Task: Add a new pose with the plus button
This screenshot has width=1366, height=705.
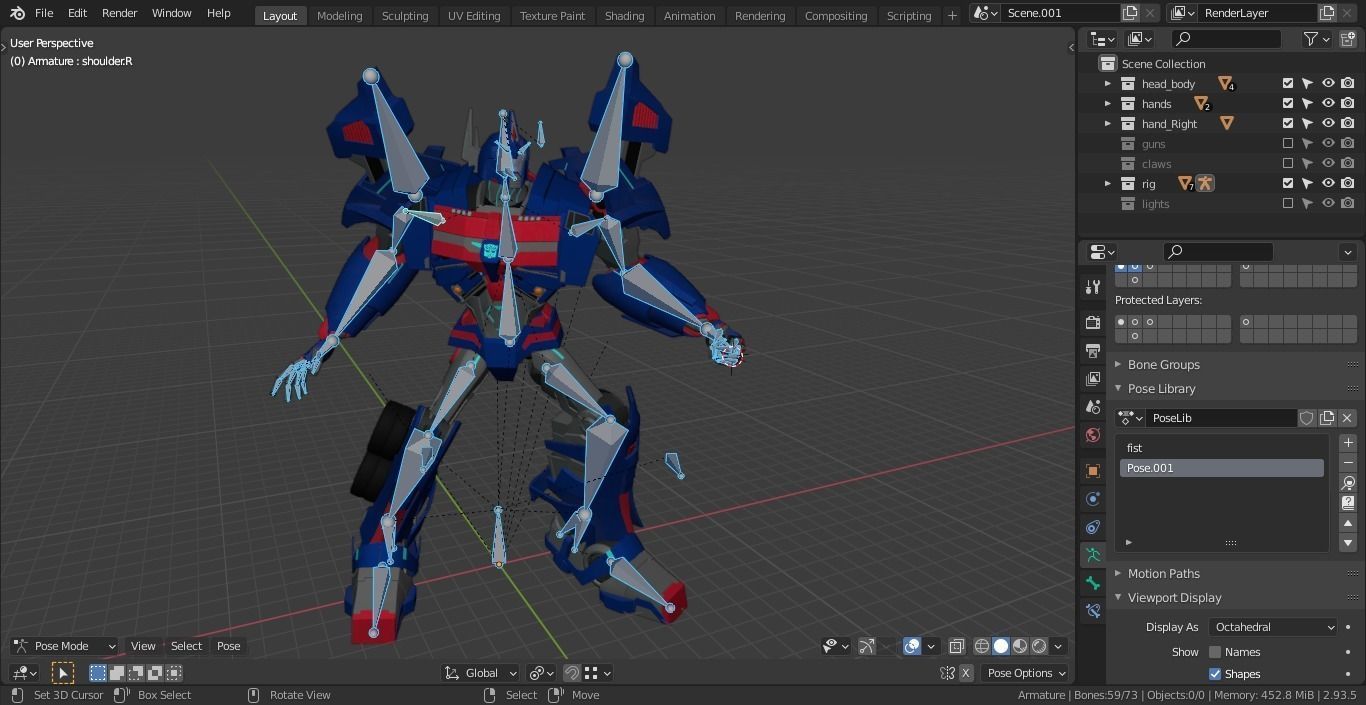Action: click(x=1348, y=443)
